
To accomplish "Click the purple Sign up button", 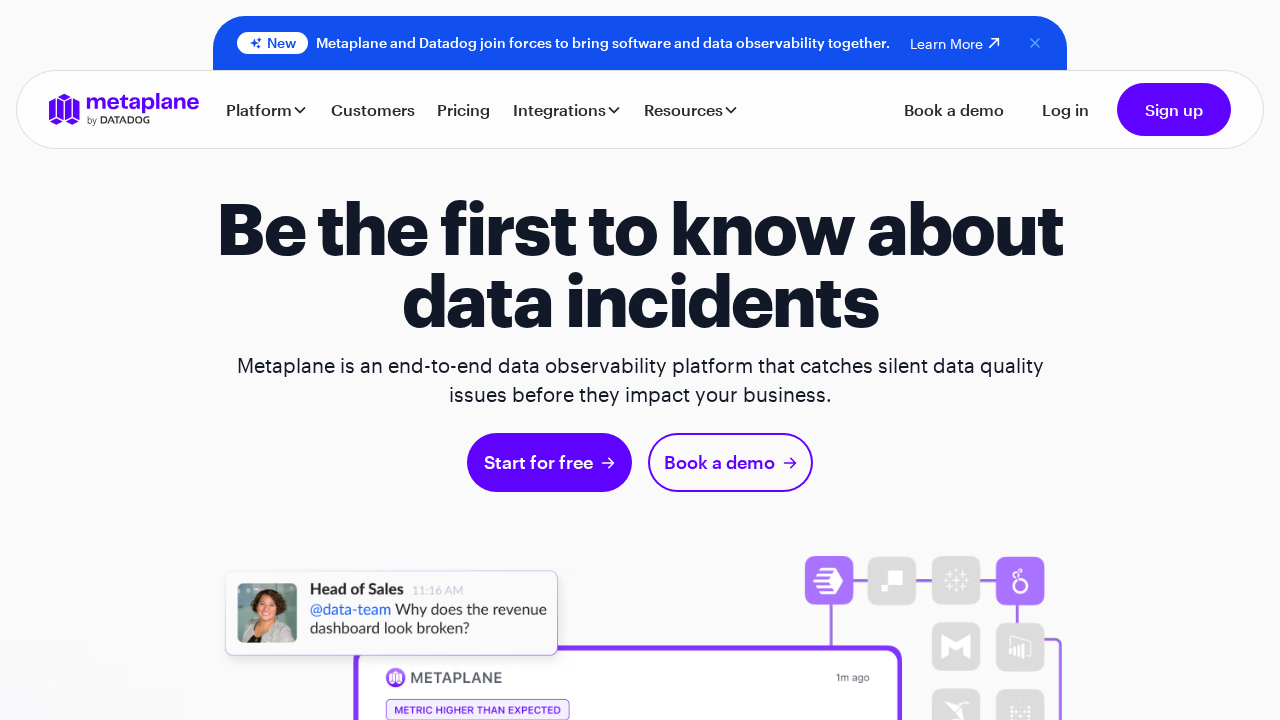I will pos(1173,110).
